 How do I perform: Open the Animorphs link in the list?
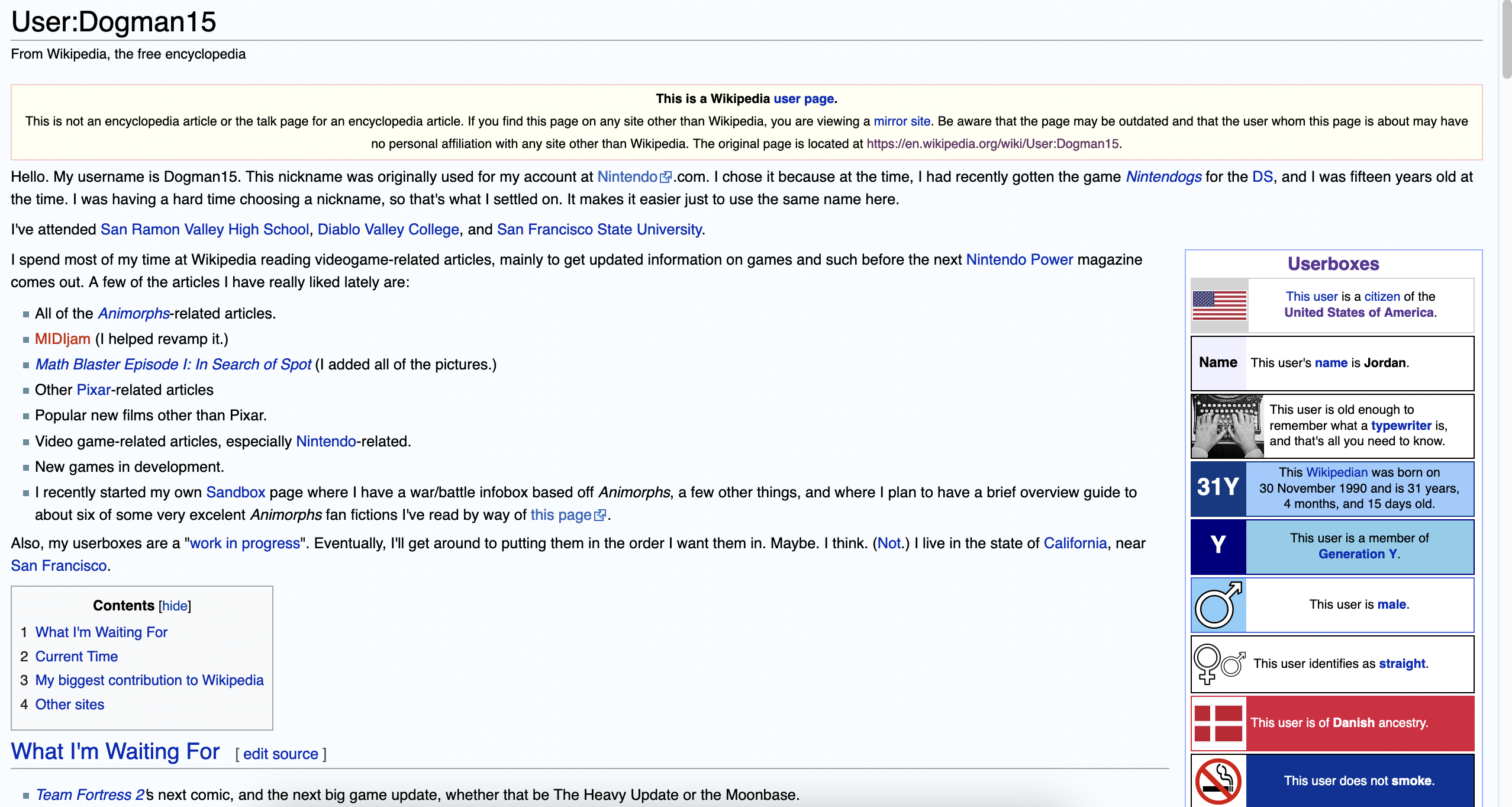134,314
